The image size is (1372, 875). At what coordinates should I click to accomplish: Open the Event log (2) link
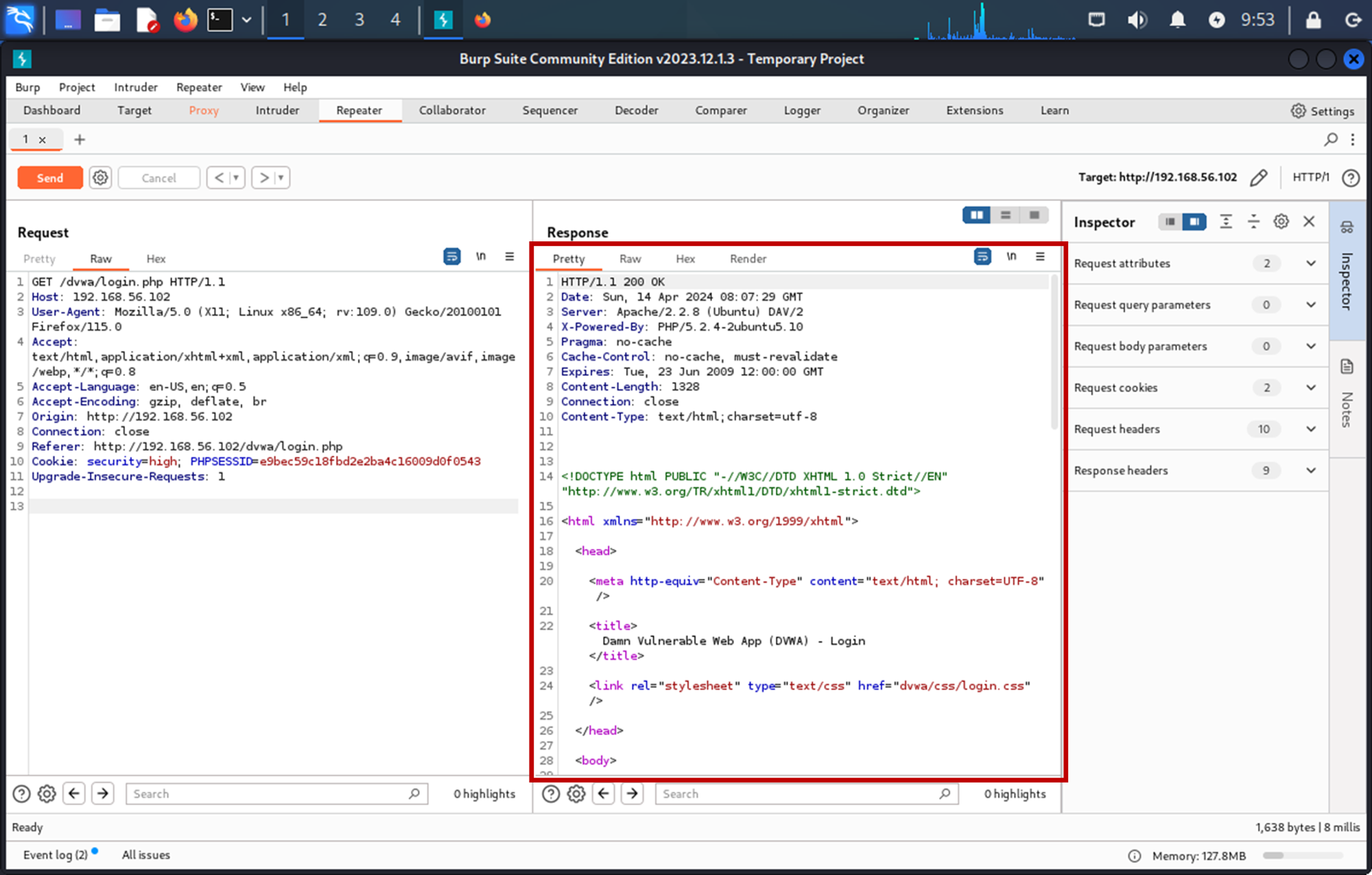[x=56, y=854]
